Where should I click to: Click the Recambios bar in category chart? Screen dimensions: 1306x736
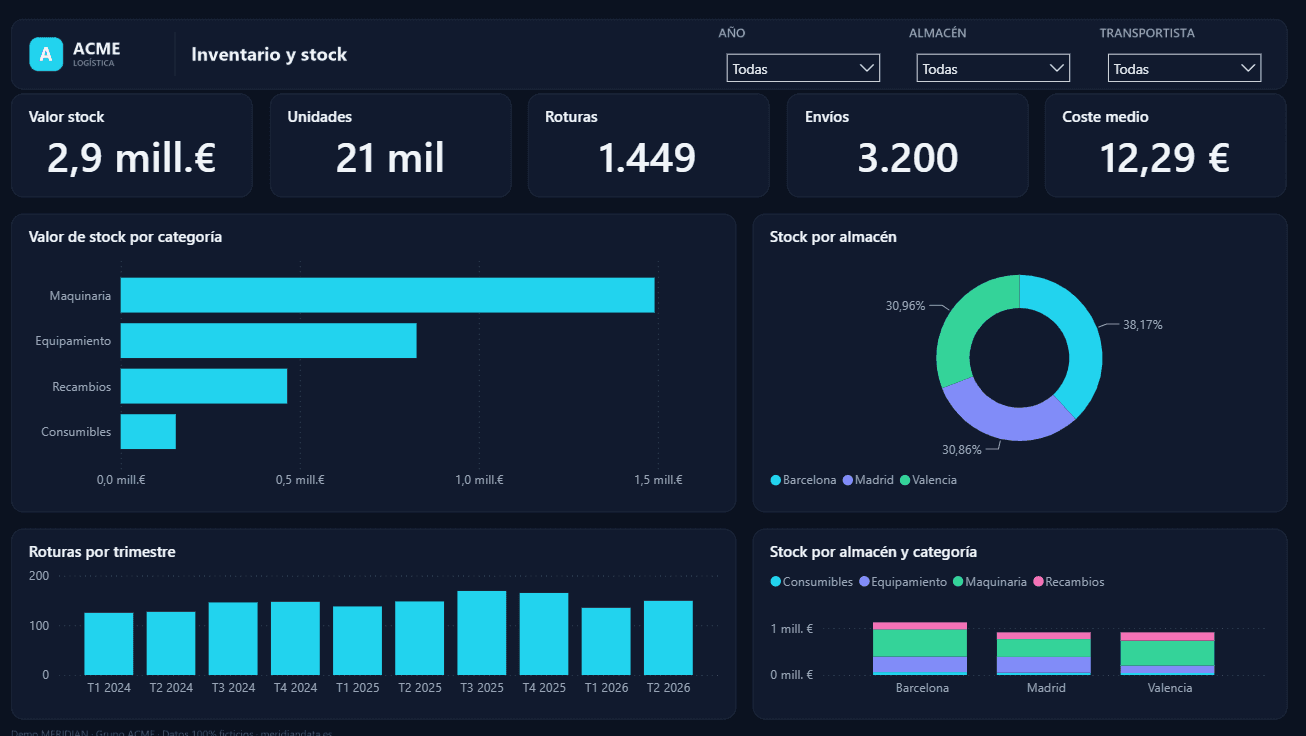(x=204, y=386)
